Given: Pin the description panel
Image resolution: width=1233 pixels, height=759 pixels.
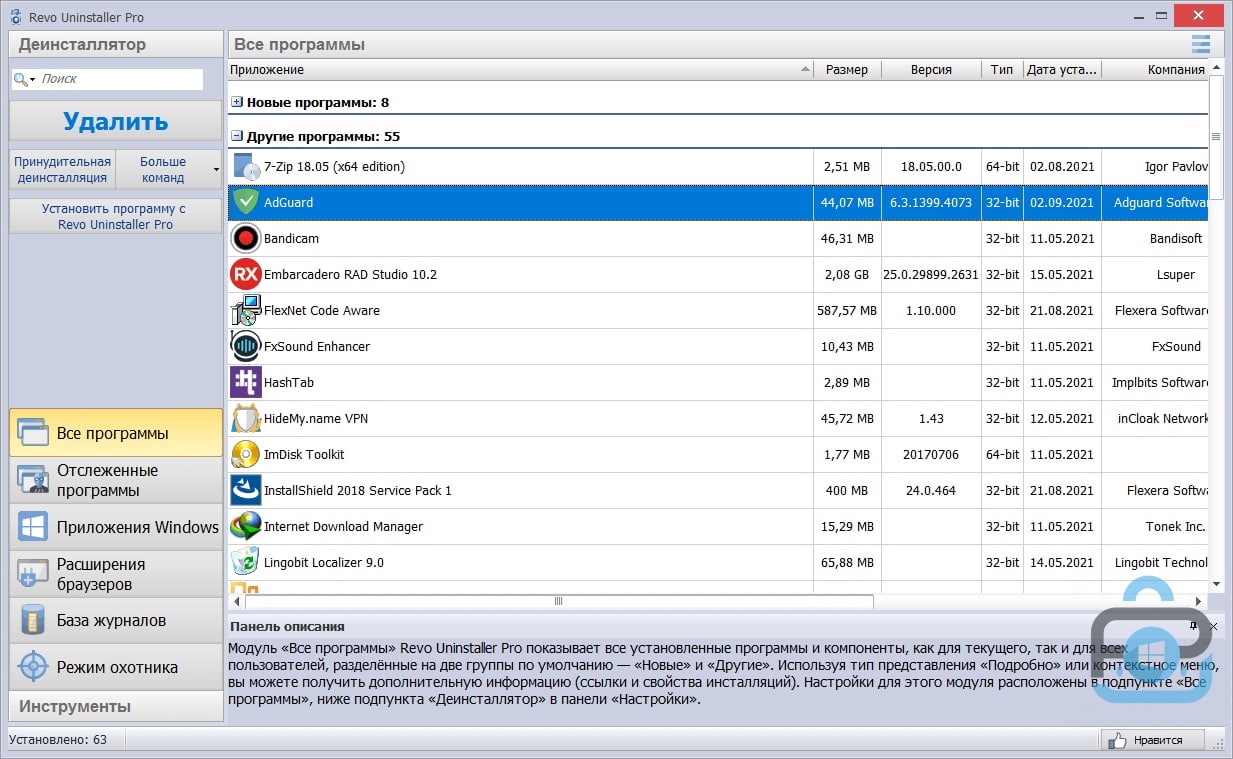Looking at the screenshot, I should [1194, 626].
